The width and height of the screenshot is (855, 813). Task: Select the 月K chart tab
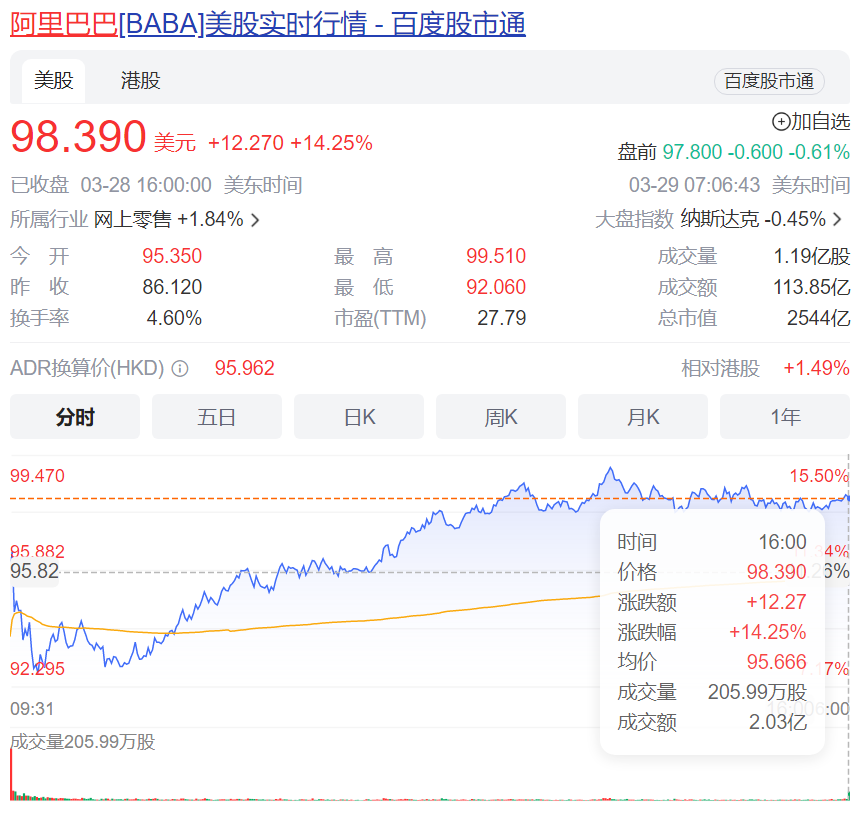(643, 417)
